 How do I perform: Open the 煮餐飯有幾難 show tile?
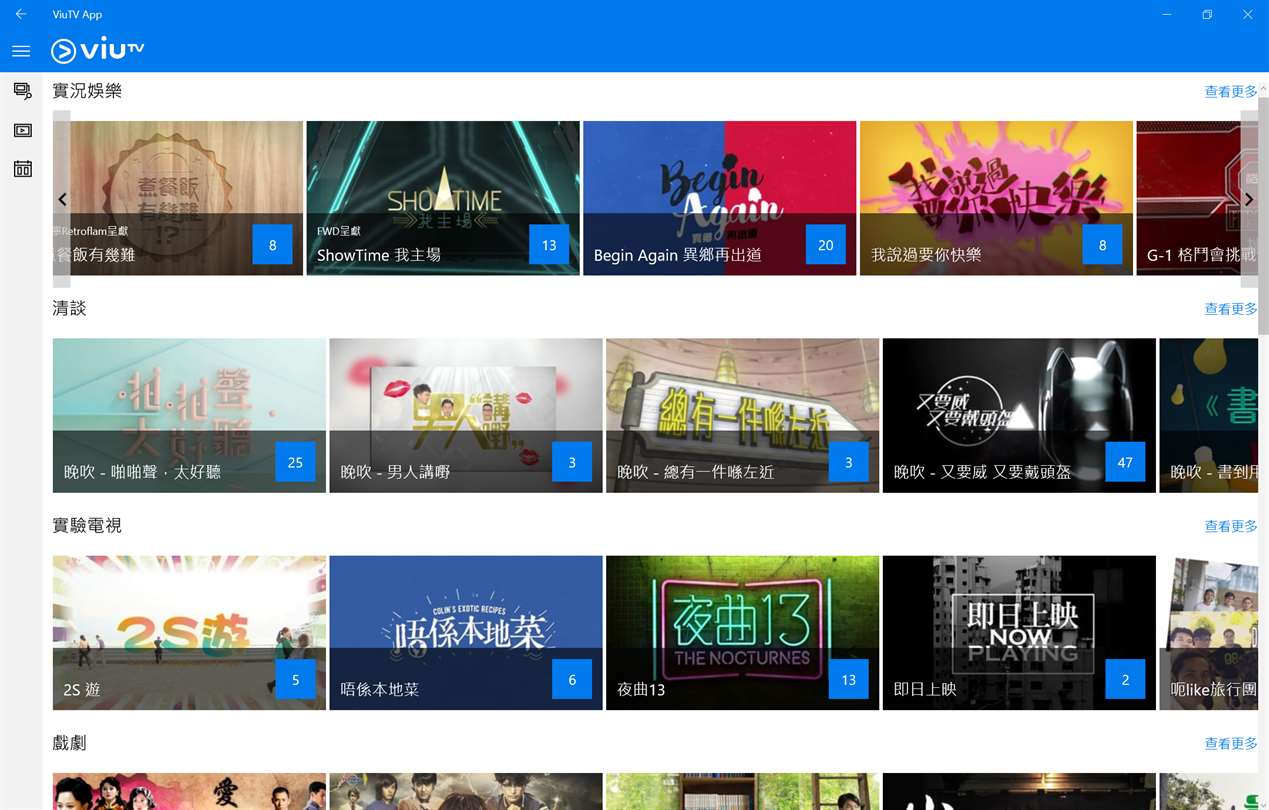pos(177,198)
